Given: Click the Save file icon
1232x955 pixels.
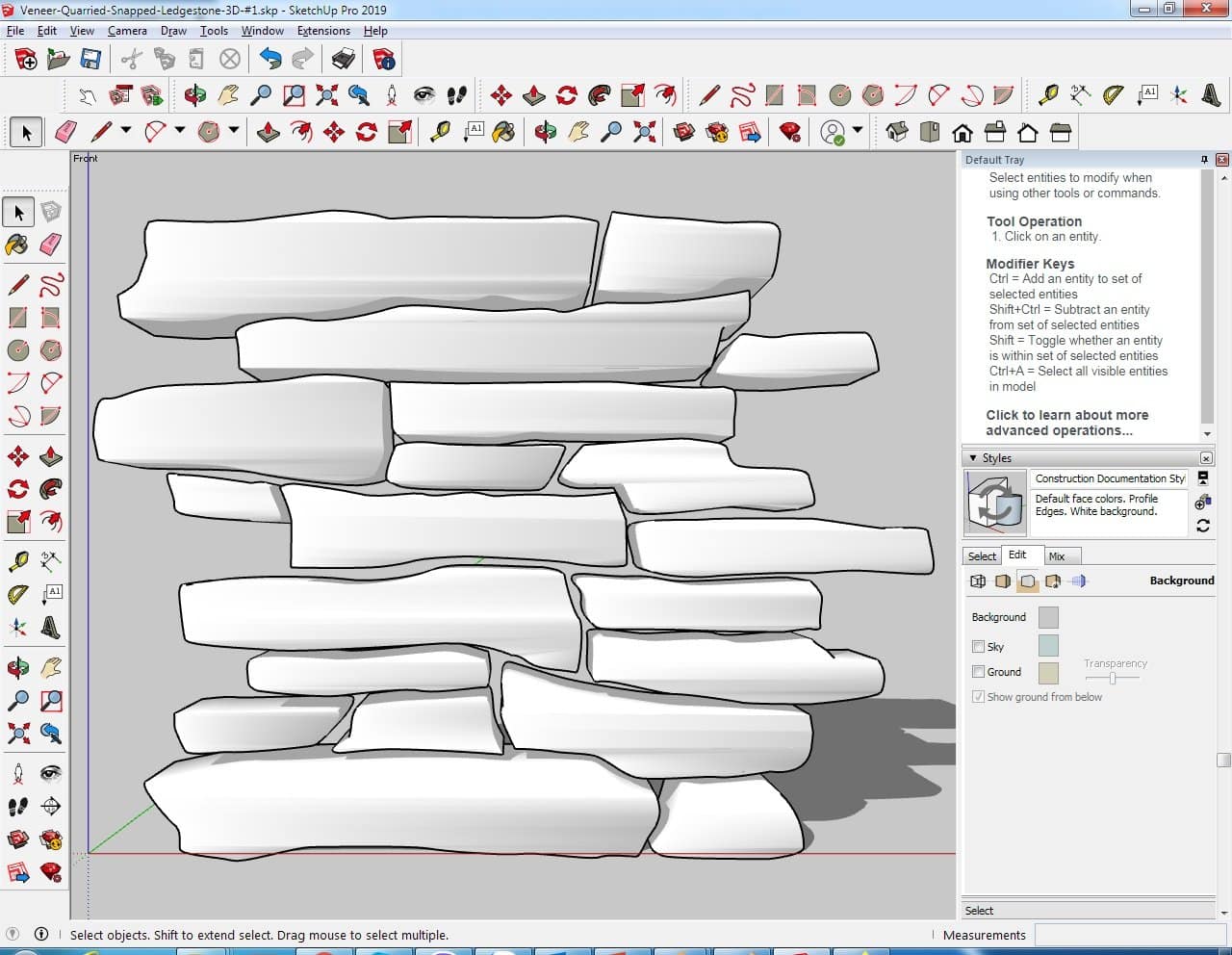Looking at the screenshot, I should point(90,60).
